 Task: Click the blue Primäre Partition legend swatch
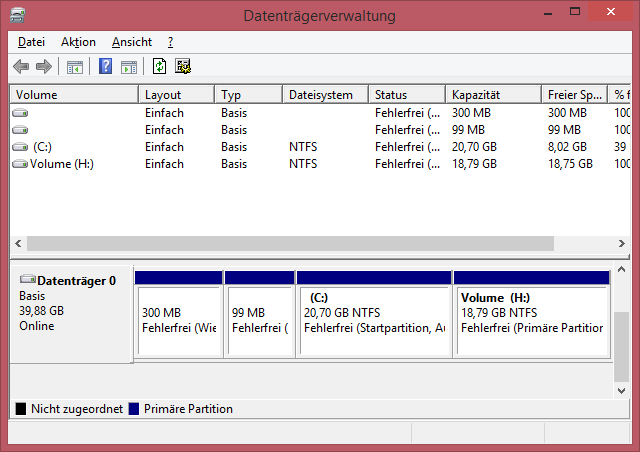(x=134, y=409)
